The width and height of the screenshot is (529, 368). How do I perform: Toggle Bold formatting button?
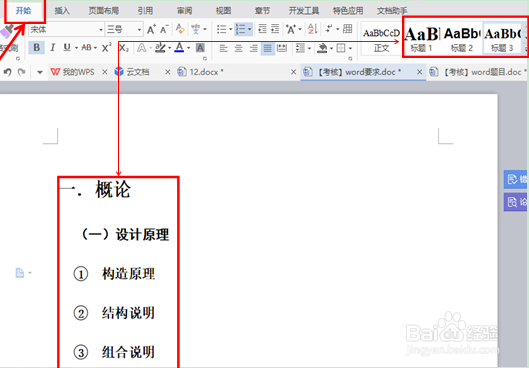pyautogui.click(x=36, y=48)
